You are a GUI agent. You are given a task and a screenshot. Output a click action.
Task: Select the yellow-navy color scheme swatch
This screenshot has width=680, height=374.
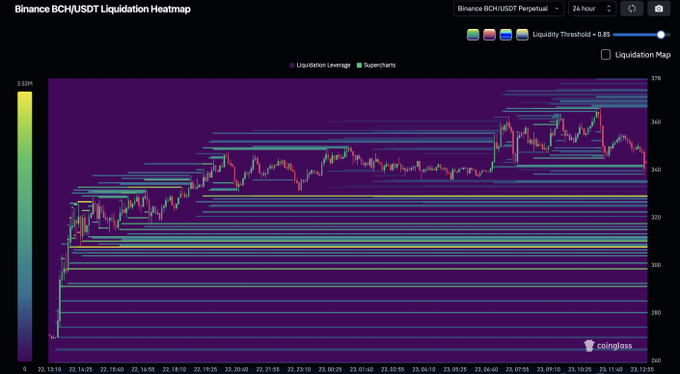click(522, 35)
